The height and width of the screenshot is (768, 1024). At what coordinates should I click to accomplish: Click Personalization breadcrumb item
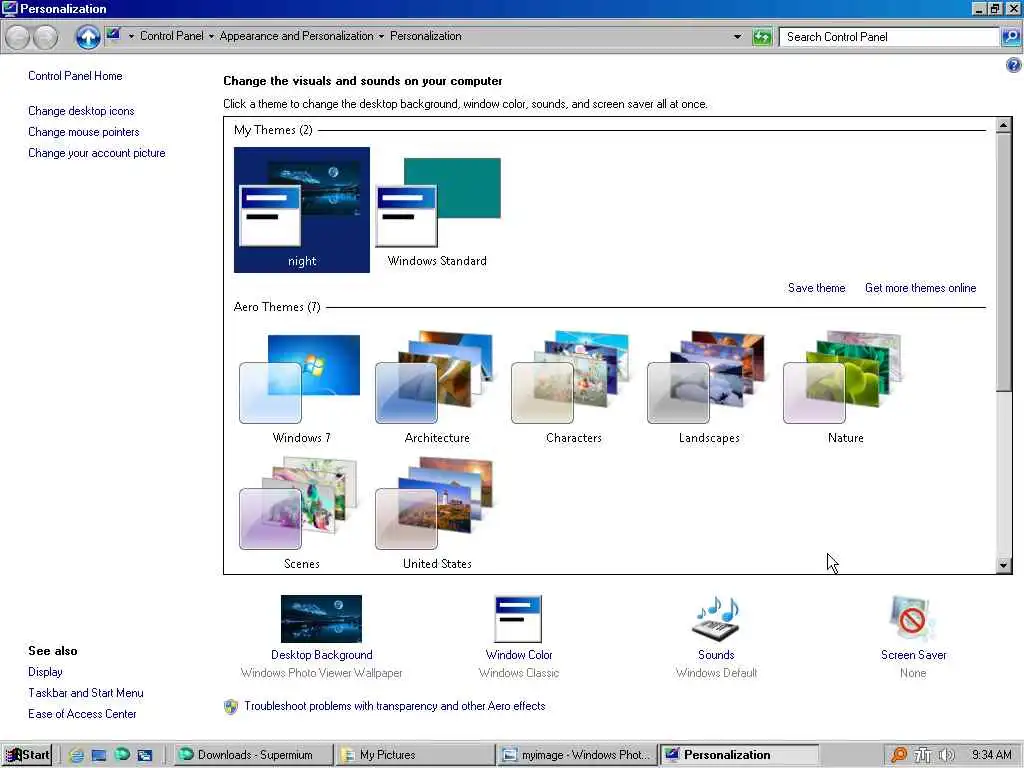[x=426, y=36]
